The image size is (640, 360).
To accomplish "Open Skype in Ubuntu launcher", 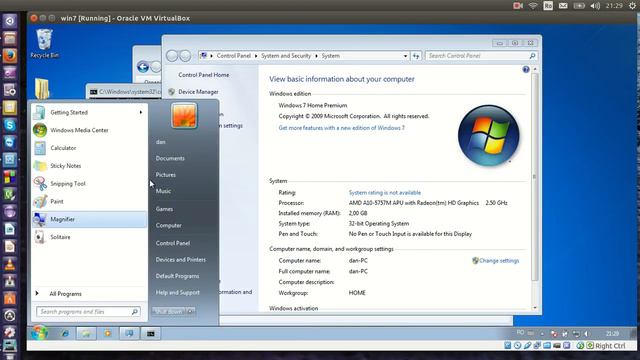I will [10, 125].
